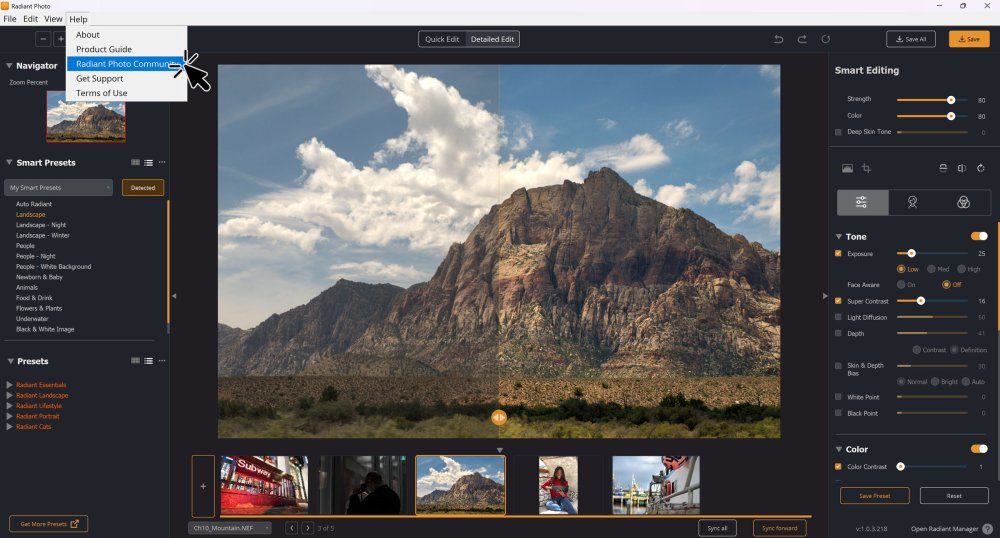
Task: Click the before/after divider handle on image
Action: pos(499,418)
